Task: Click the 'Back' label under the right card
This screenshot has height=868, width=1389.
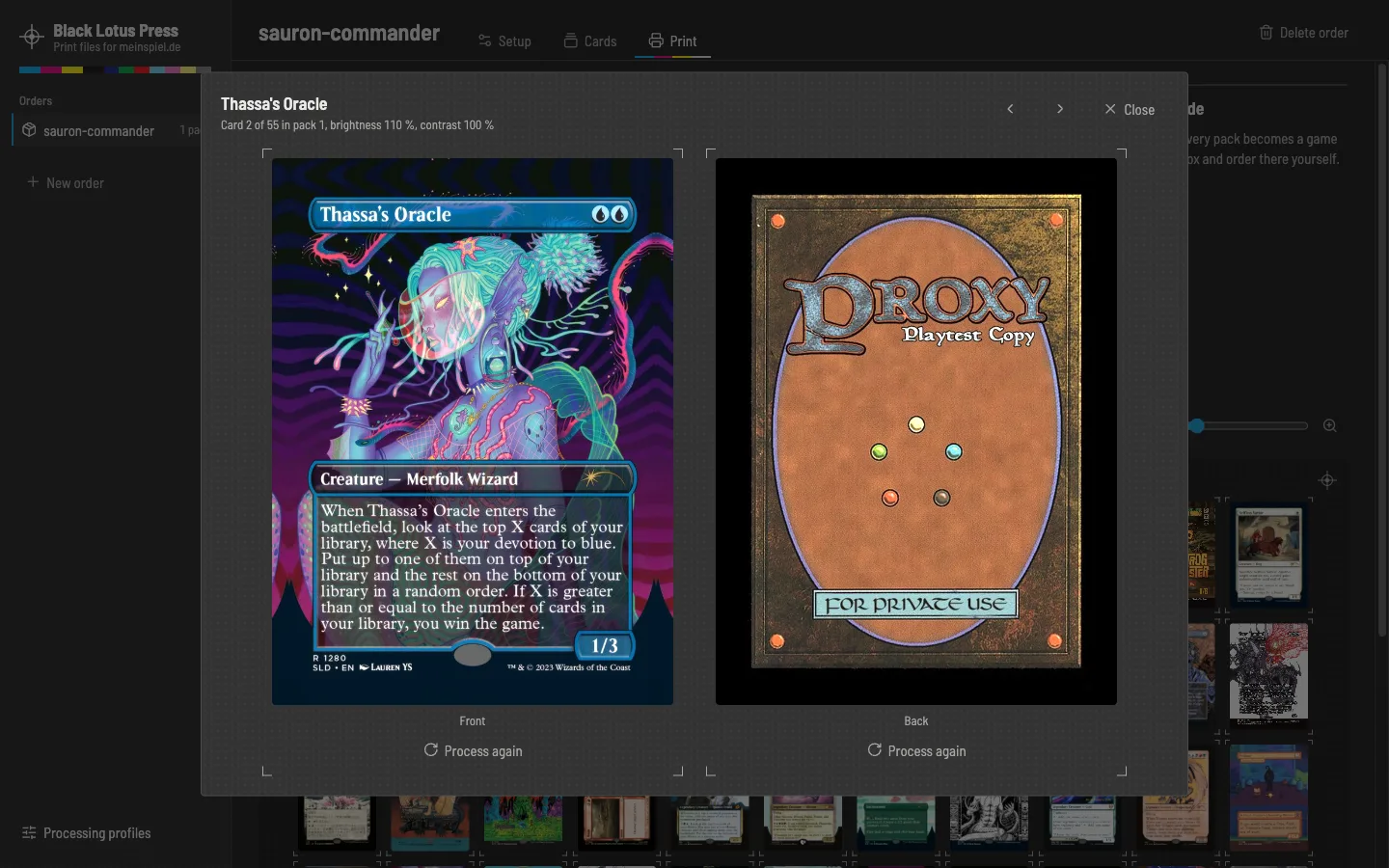Action: tap(916, 721)
